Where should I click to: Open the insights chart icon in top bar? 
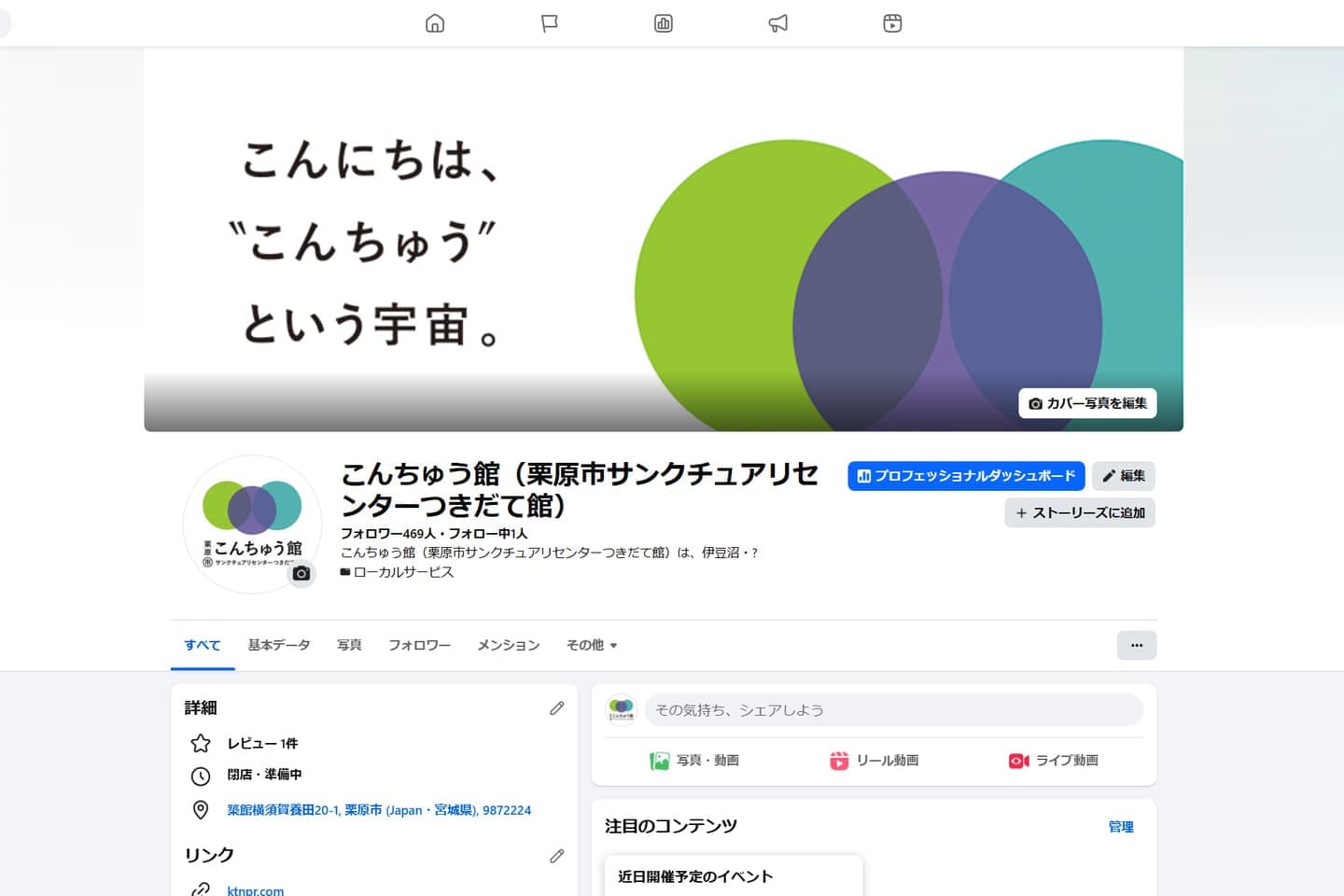[x=664, y=23]
